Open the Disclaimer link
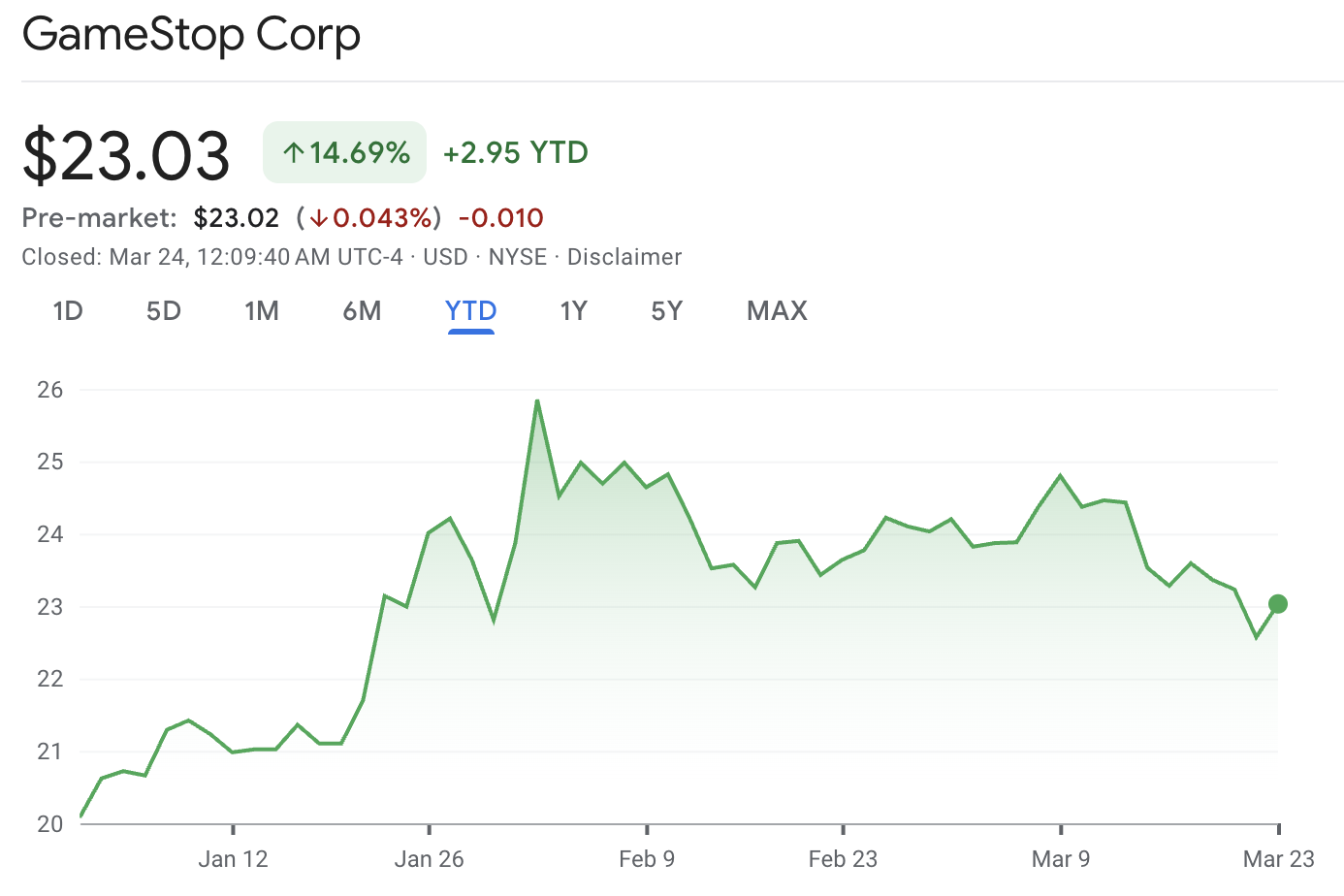The height and width of the screenshot is (896, 1344). tap(624, 257)
